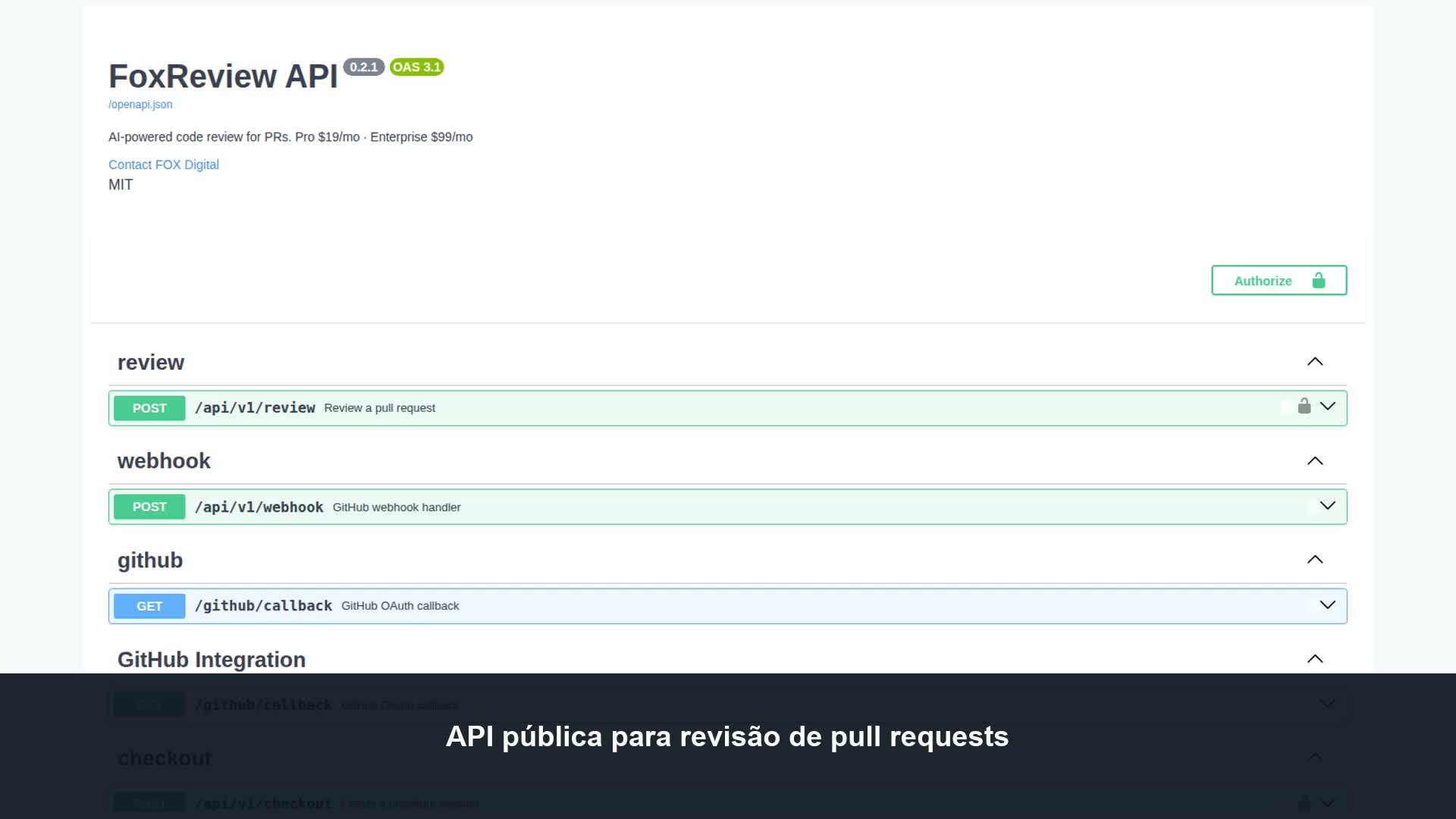Click the 'Review a pull request' summary
This screenshot has width=1456, height=819.
click(x=380, y=408)
